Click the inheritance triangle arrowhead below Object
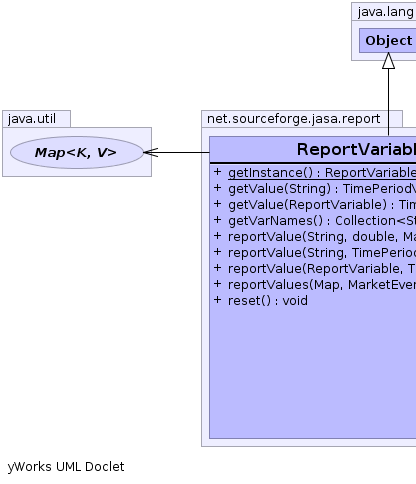The width and height of the screenshot is (416, 484). click(388, 61)
